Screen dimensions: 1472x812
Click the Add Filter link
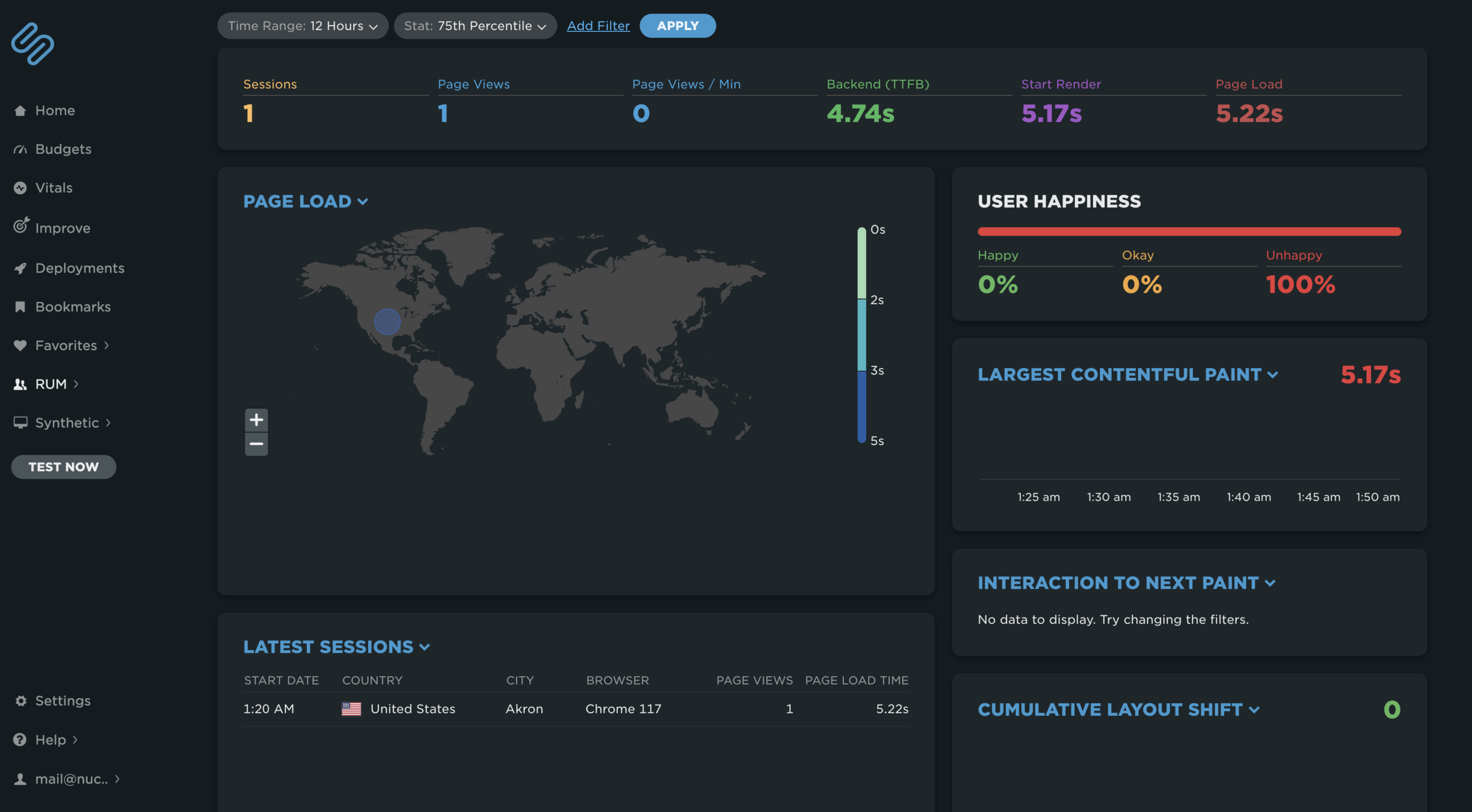click(x=598, y=26)
